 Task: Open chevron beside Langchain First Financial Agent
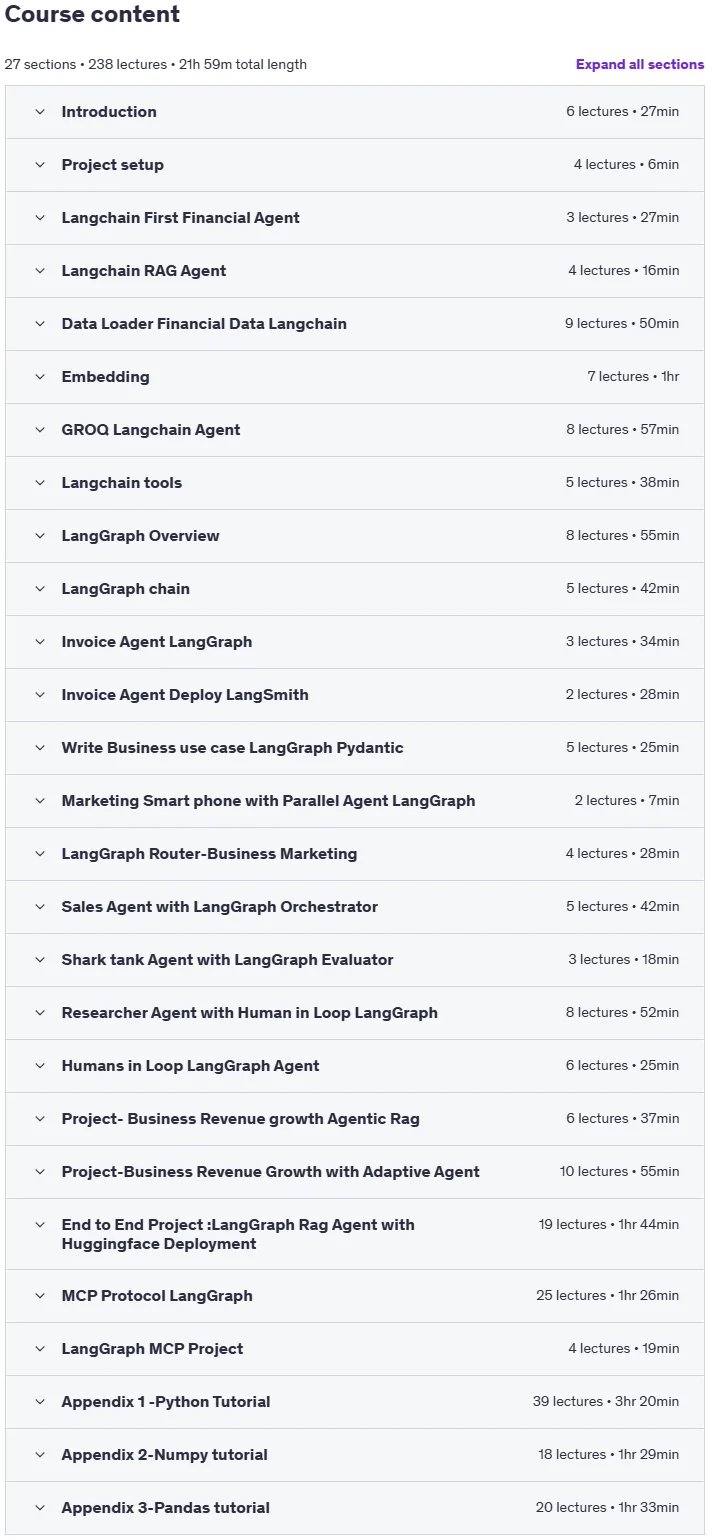pos(40,218)
